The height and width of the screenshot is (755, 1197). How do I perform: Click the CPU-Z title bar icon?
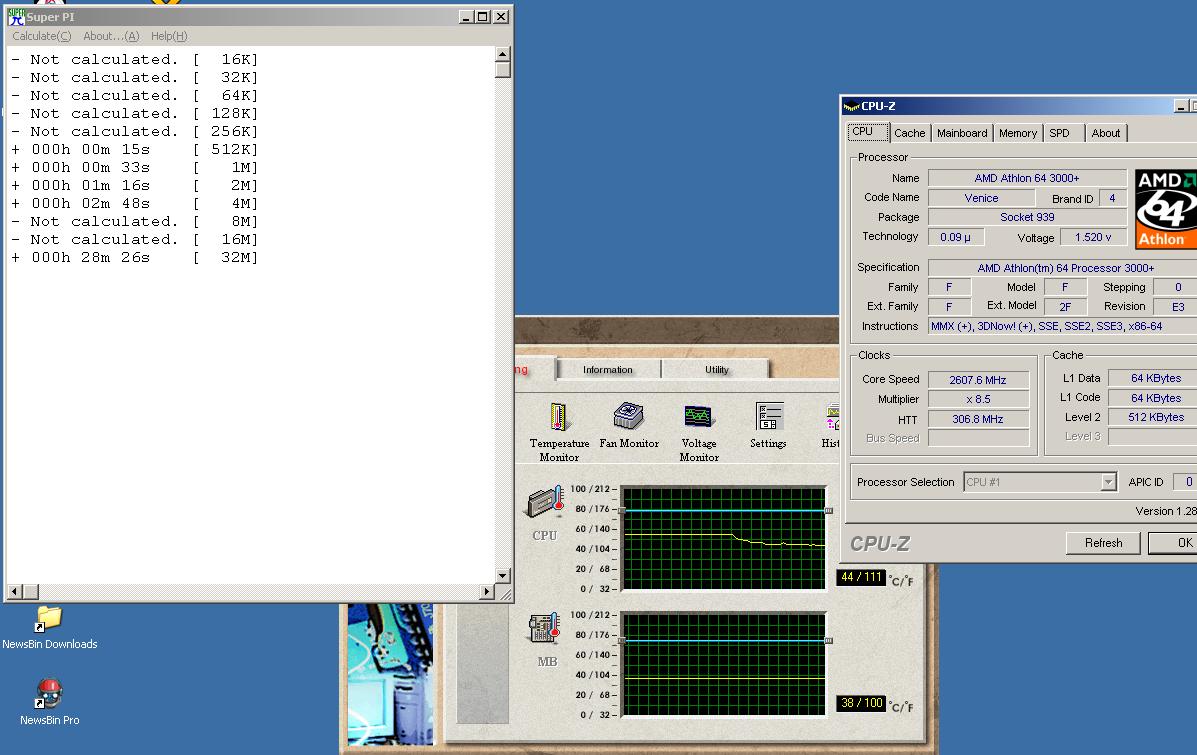tap(851, 106)
